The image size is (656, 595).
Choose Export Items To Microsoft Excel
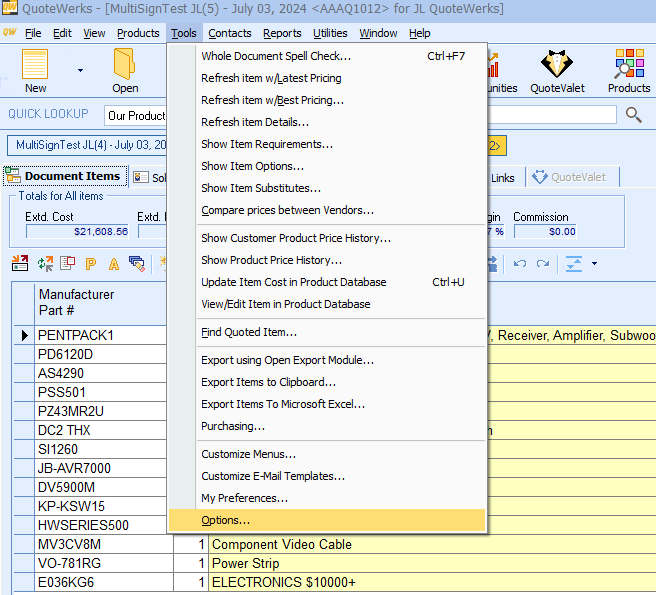click(327, 404)
